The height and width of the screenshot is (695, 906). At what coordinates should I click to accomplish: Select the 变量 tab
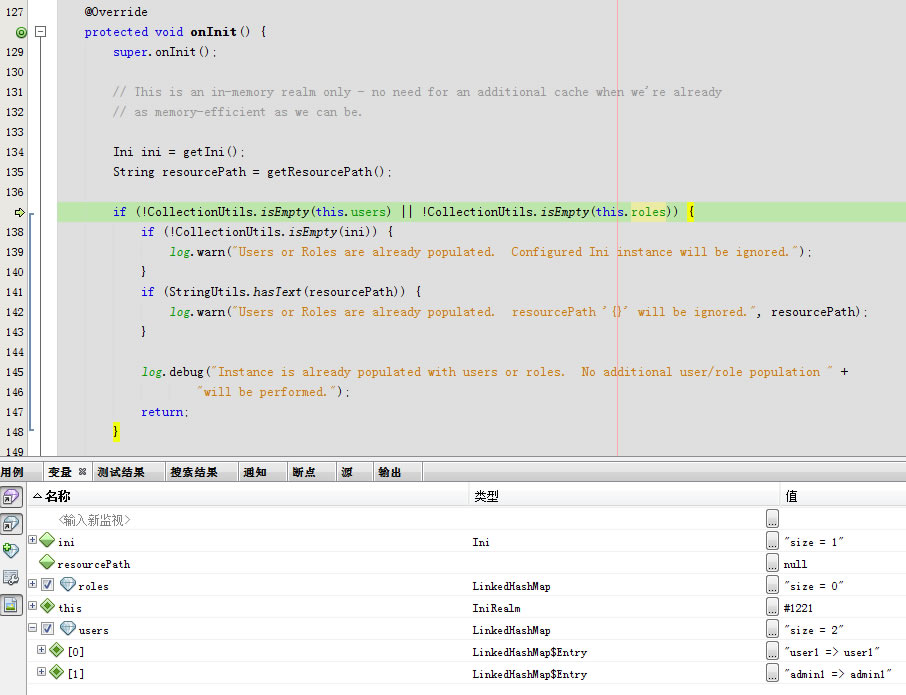pyautogui.click(x=60, y=473)
